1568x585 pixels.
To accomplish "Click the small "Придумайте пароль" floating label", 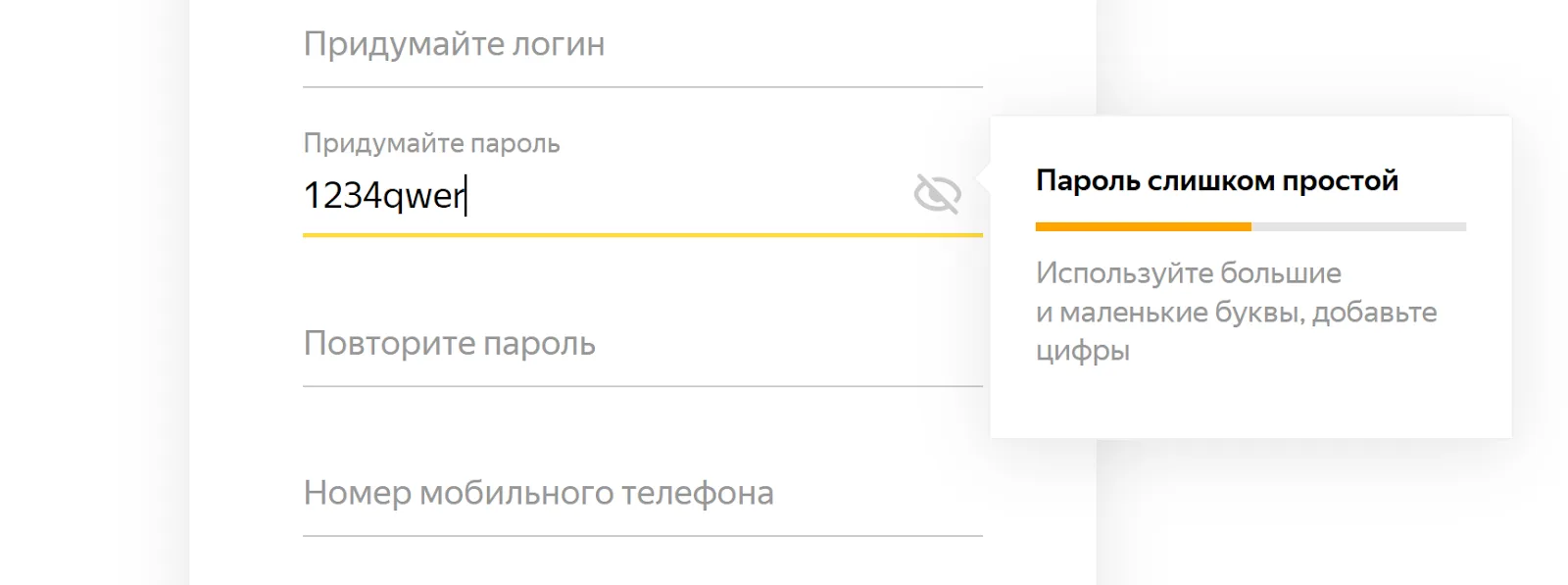I will click(x=431, y=143).
